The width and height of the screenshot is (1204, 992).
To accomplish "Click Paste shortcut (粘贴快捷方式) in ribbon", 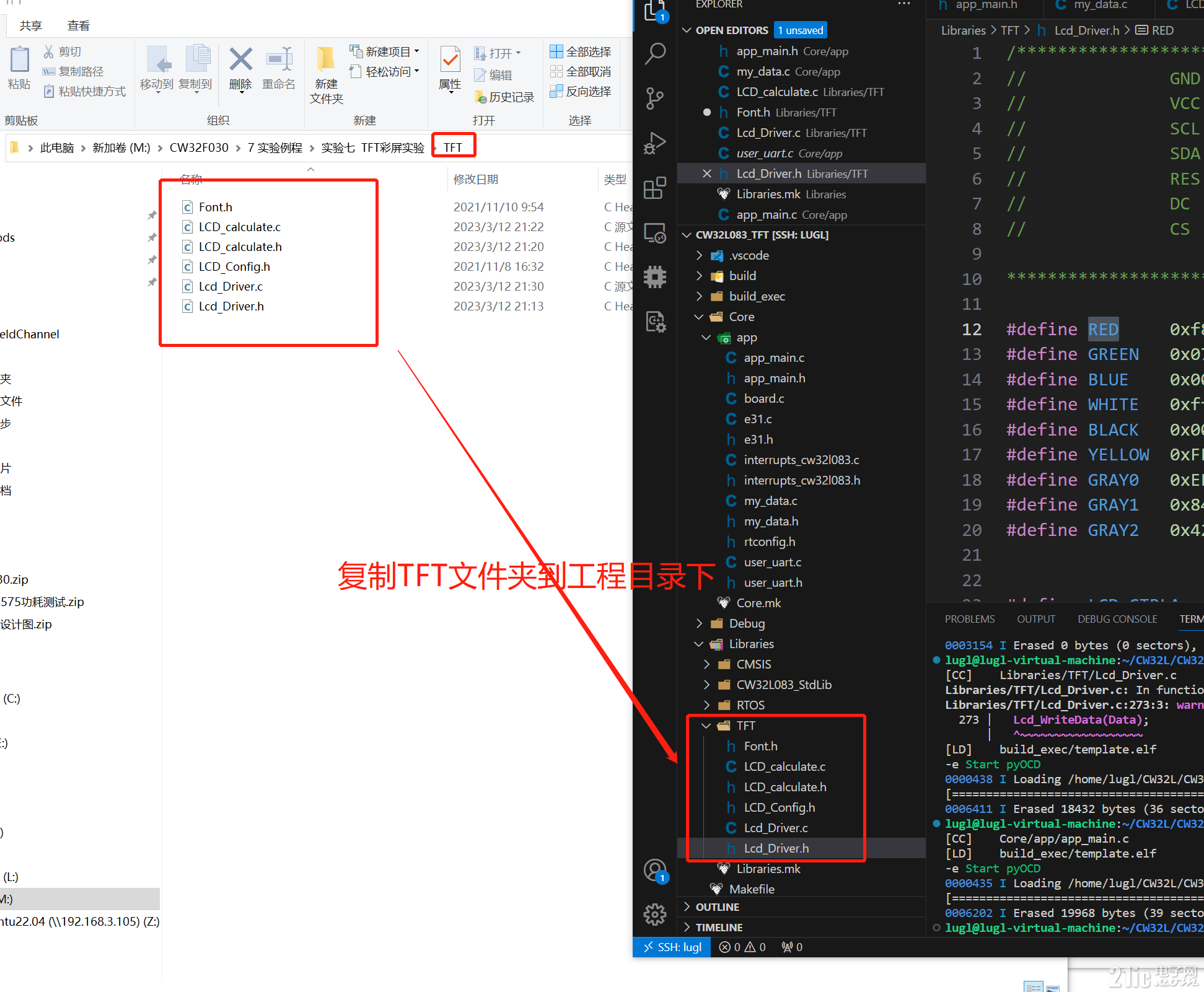I will point(84,91).
